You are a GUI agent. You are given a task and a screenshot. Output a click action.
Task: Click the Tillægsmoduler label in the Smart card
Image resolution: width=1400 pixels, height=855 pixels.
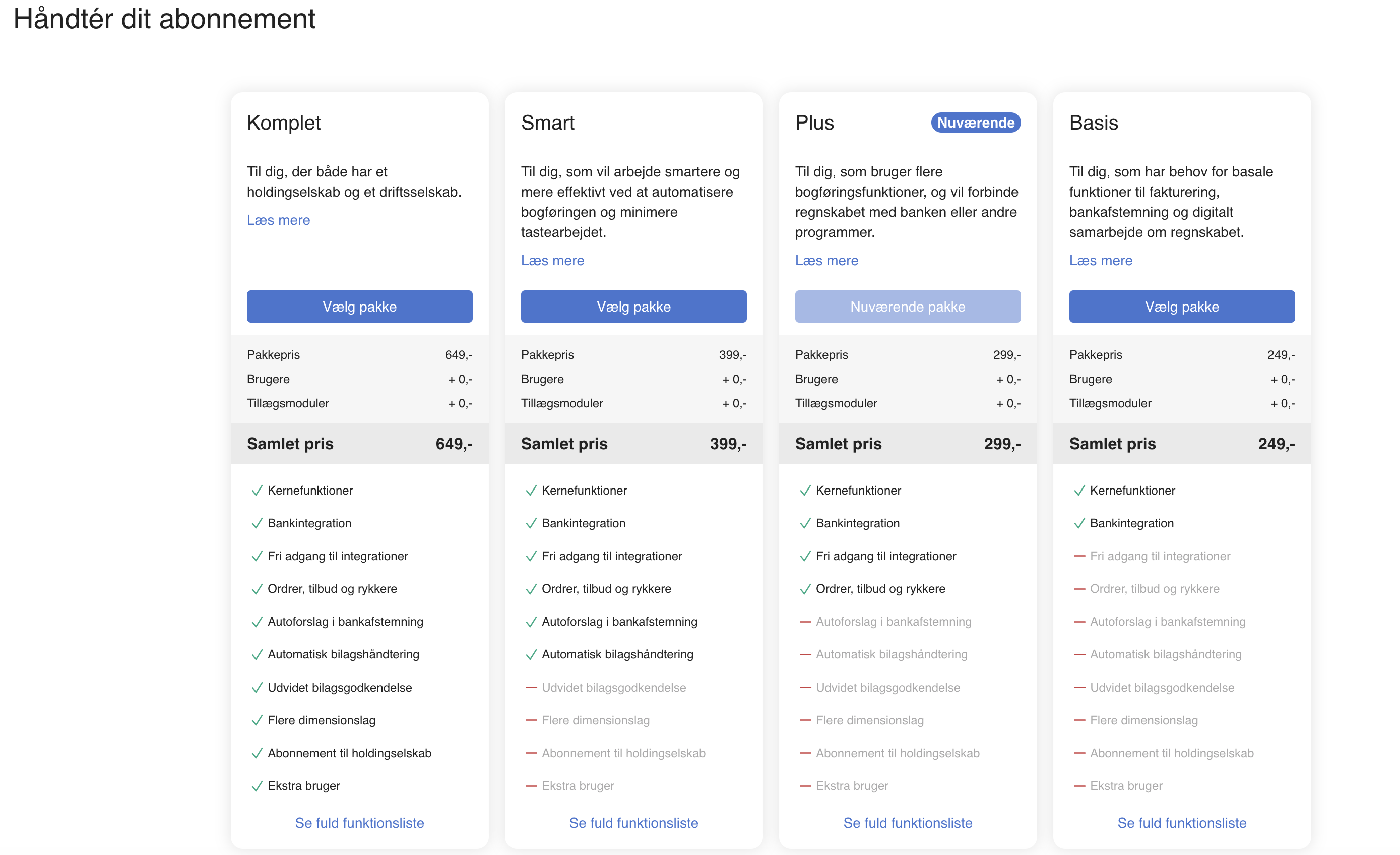pyautogui.click(x=562, y=403)
